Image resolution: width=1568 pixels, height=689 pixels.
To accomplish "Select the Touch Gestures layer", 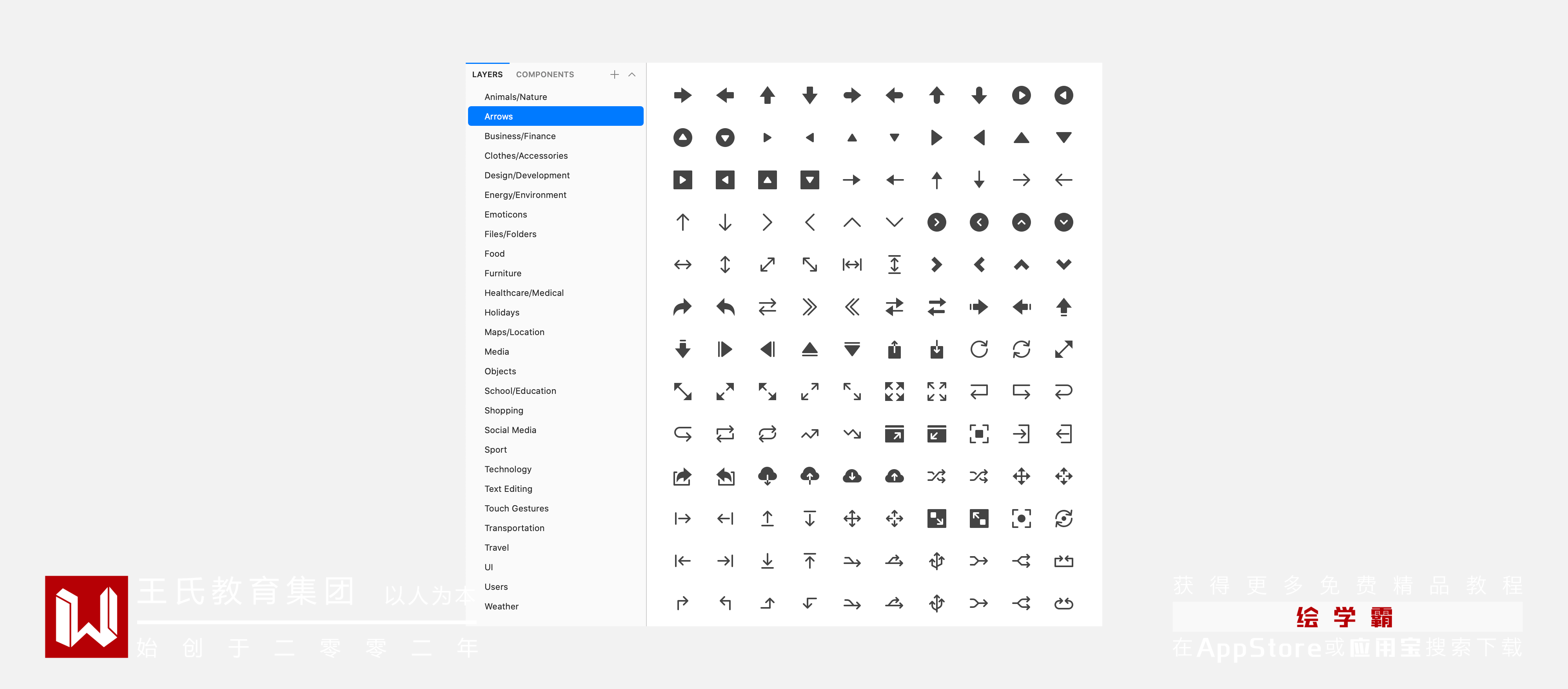I will [x=515, y=508].
